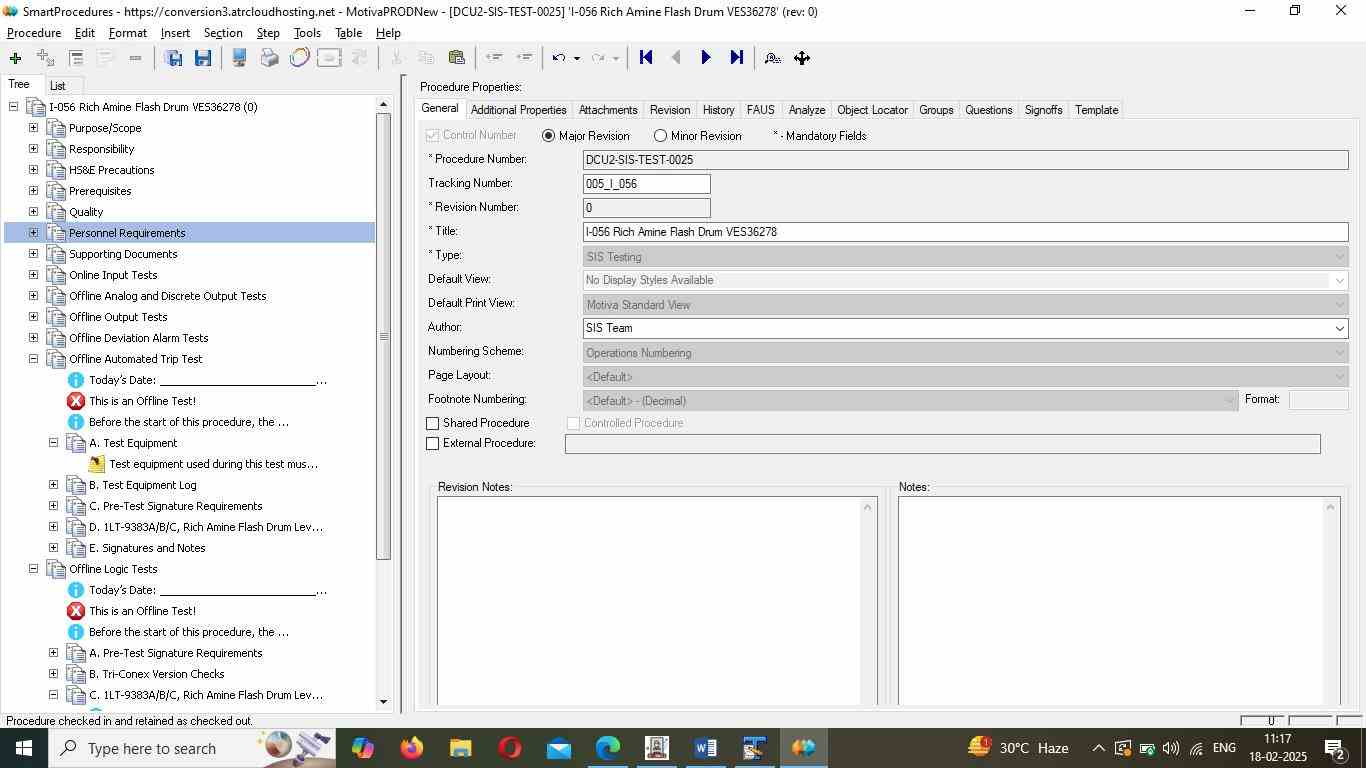The image size is (1366, 768).
Task: Click the paste clipboard toolbar icon
Action: [x=457, y=58]
